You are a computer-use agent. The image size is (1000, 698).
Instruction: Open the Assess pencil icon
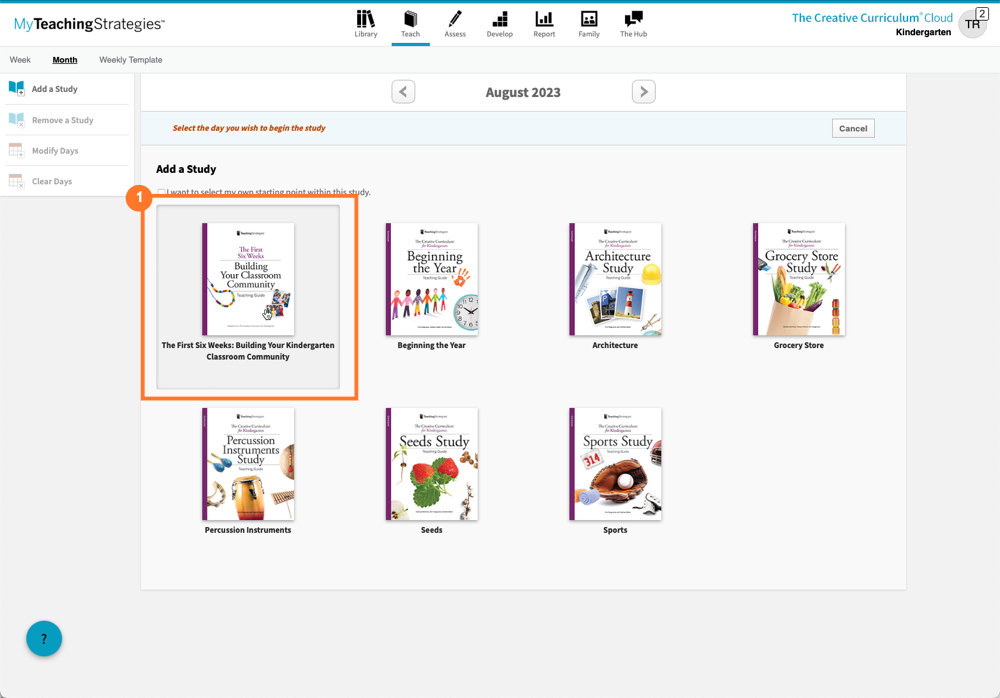(455, 22)
